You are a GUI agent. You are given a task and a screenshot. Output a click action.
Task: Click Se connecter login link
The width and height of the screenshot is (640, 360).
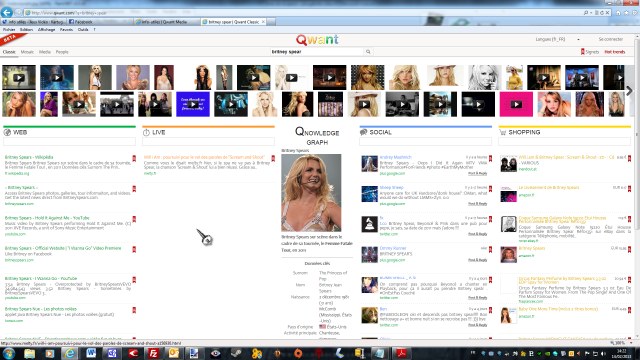611,40
